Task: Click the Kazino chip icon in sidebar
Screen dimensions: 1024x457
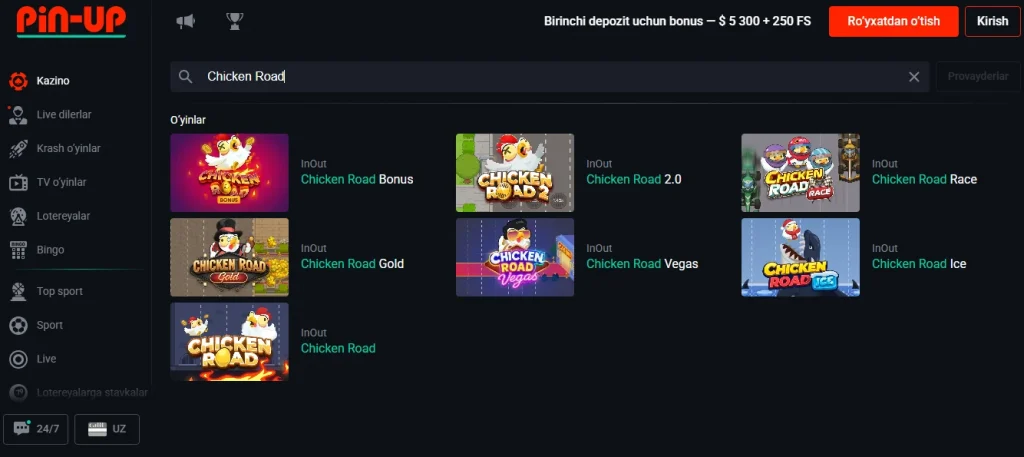Action: 18,81
